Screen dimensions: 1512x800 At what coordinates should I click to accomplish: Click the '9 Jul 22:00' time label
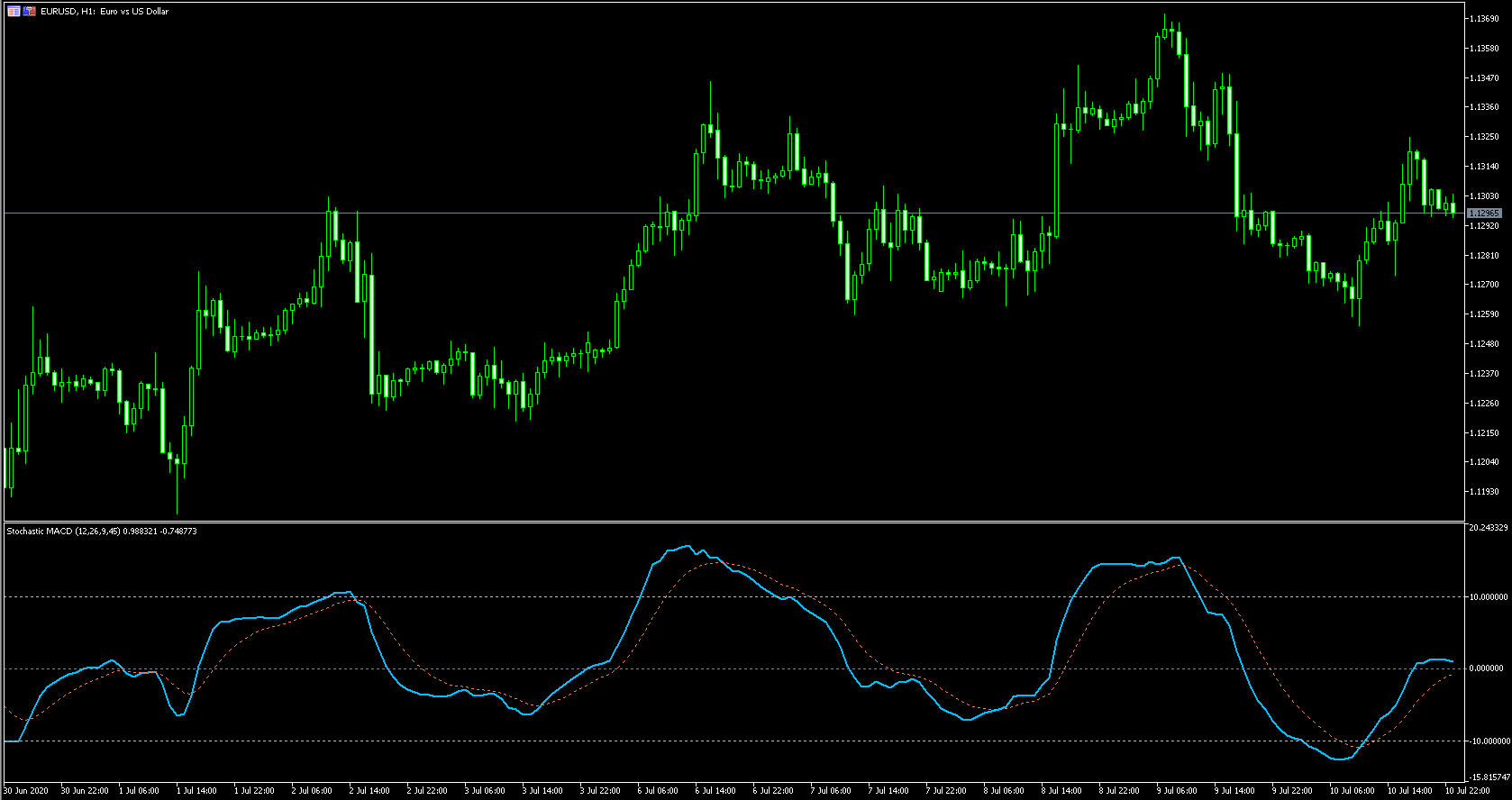click(x=1292, y=791)
